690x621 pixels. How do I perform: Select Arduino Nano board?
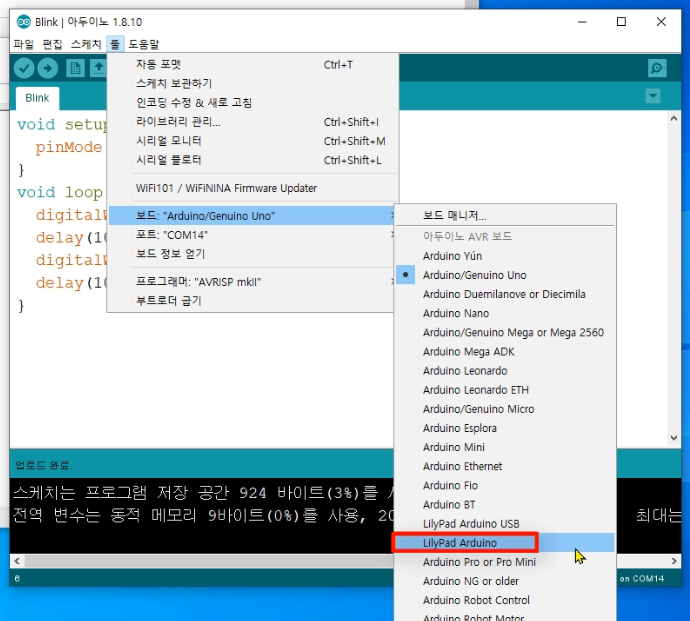tap(505, 313)
